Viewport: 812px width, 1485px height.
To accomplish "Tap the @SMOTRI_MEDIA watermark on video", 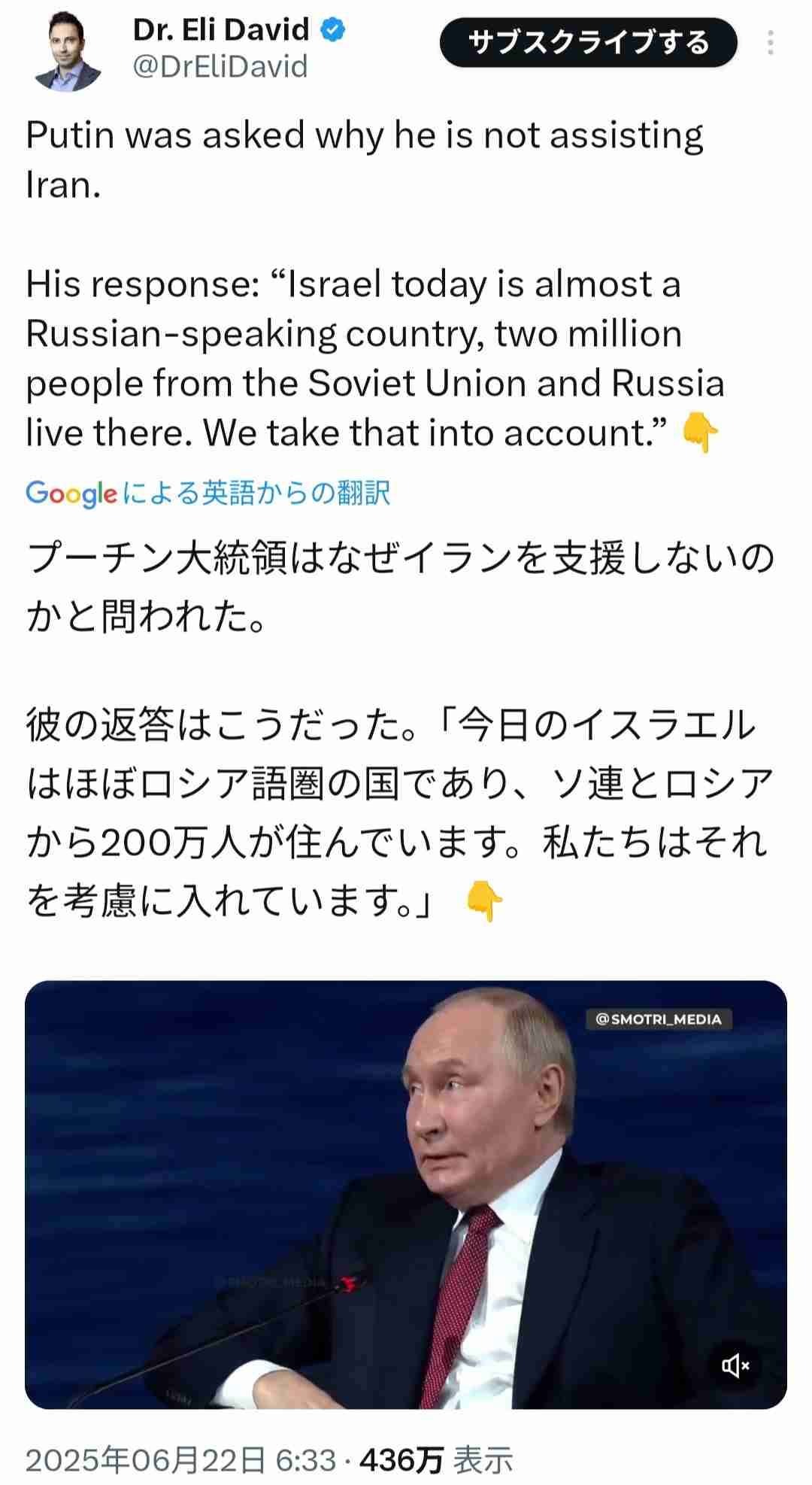I will pos(660,1019).
